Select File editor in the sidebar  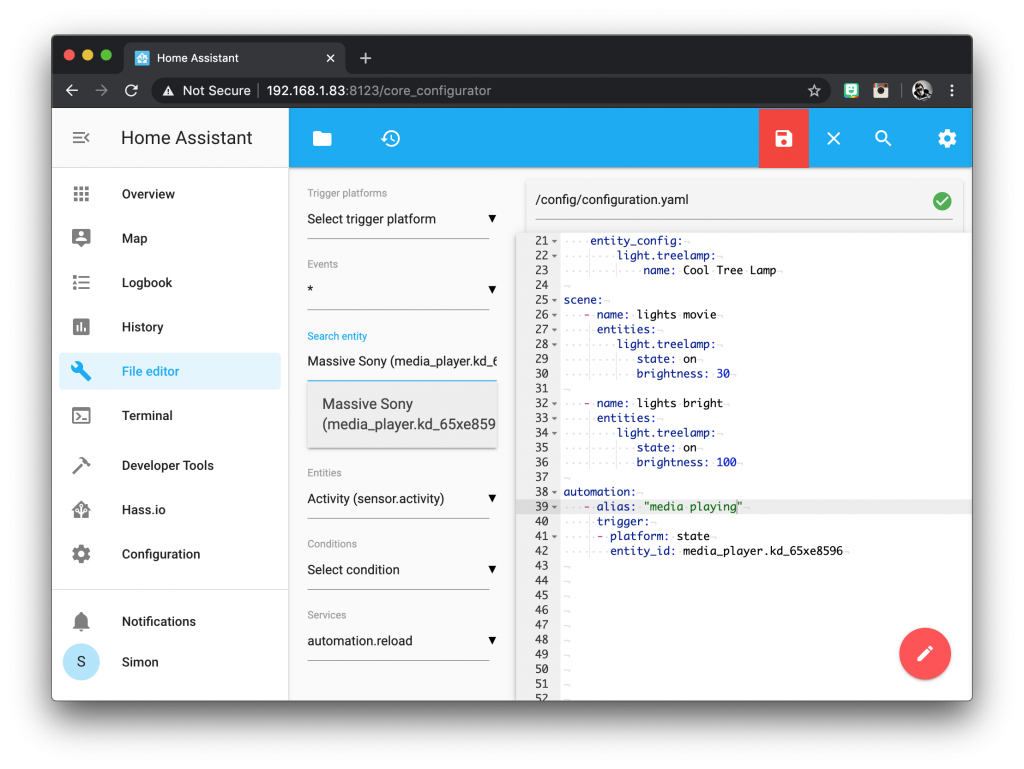point(170,371)
